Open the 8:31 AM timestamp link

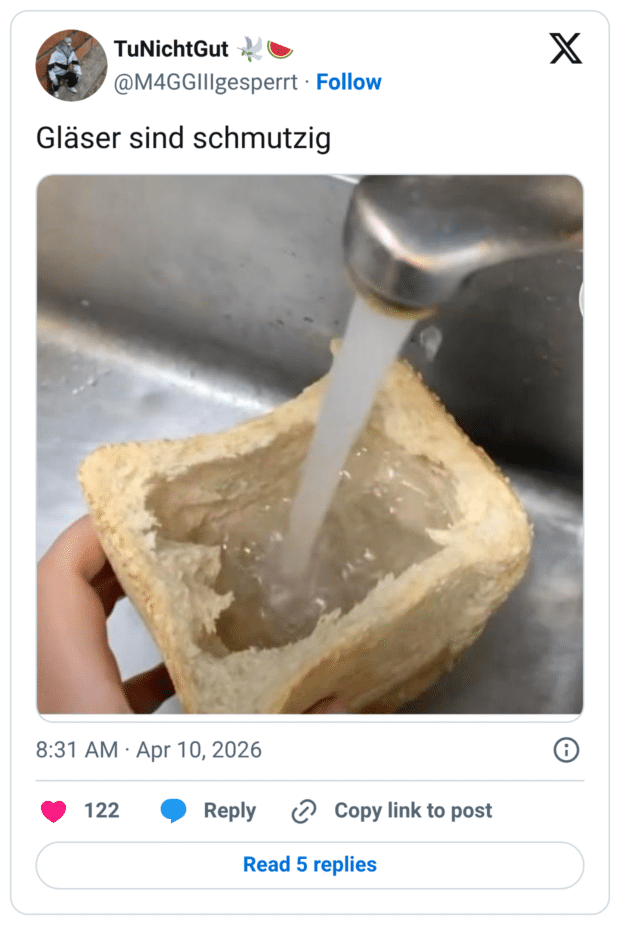[76, 750]
